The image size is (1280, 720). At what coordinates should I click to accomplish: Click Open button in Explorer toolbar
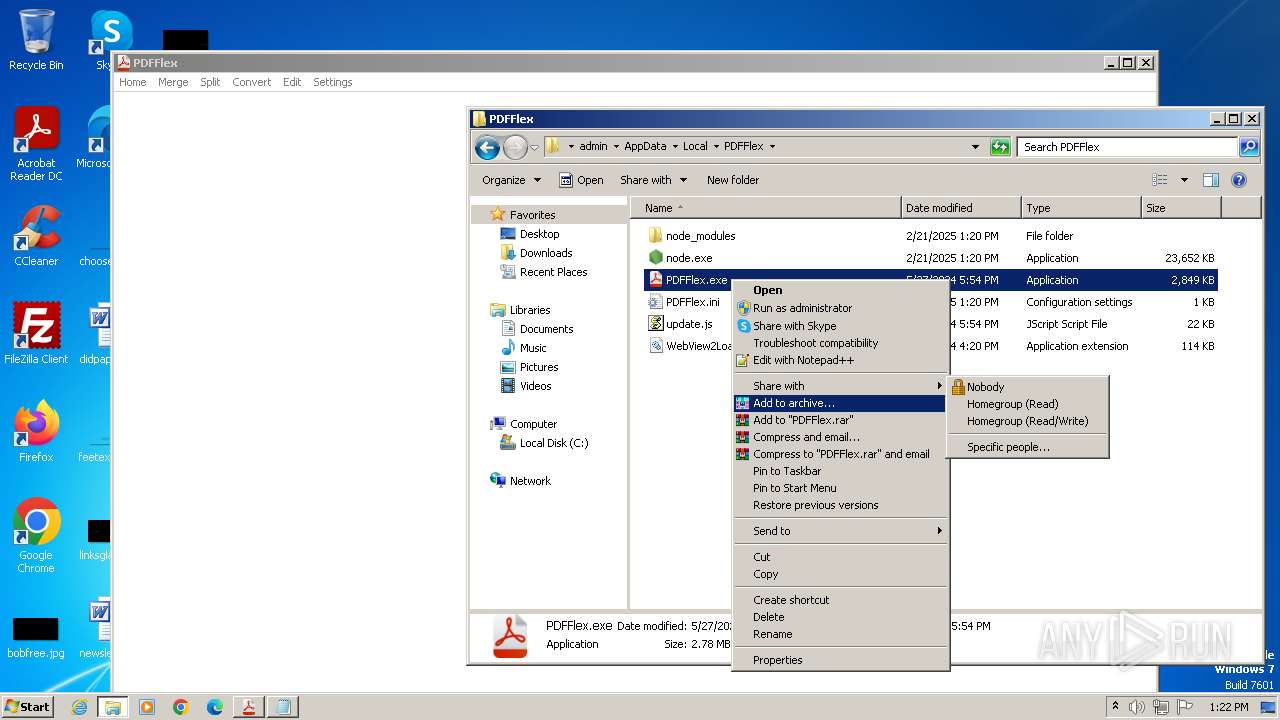point(581,180)
